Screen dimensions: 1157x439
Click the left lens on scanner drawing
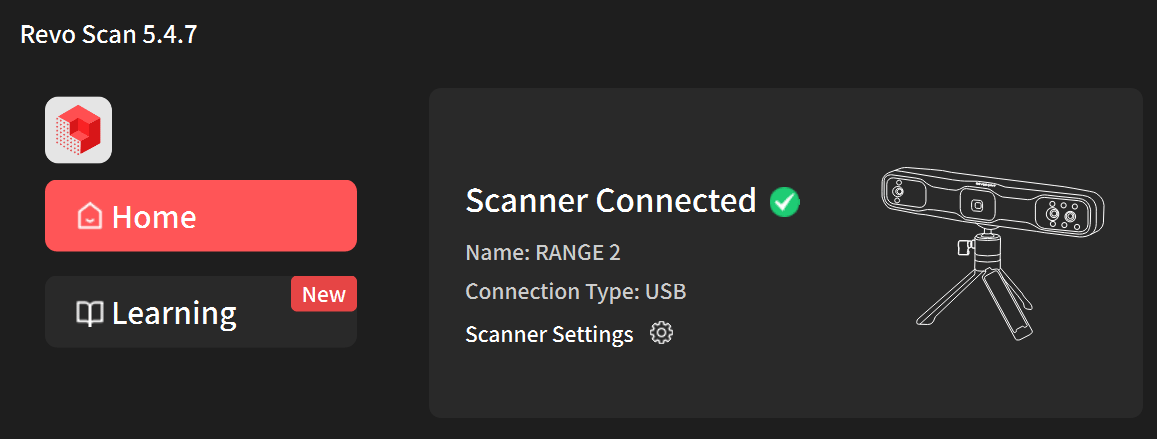point(898,191)
